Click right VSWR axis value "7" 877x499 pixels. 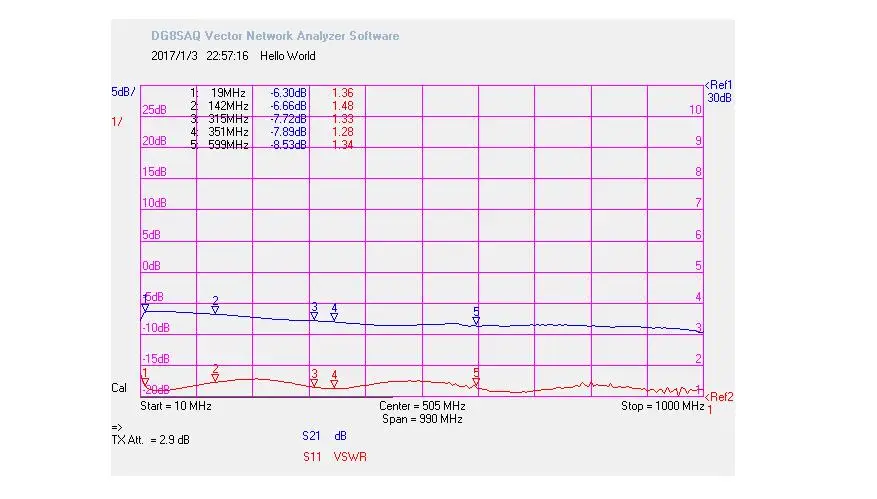[699, 203]
